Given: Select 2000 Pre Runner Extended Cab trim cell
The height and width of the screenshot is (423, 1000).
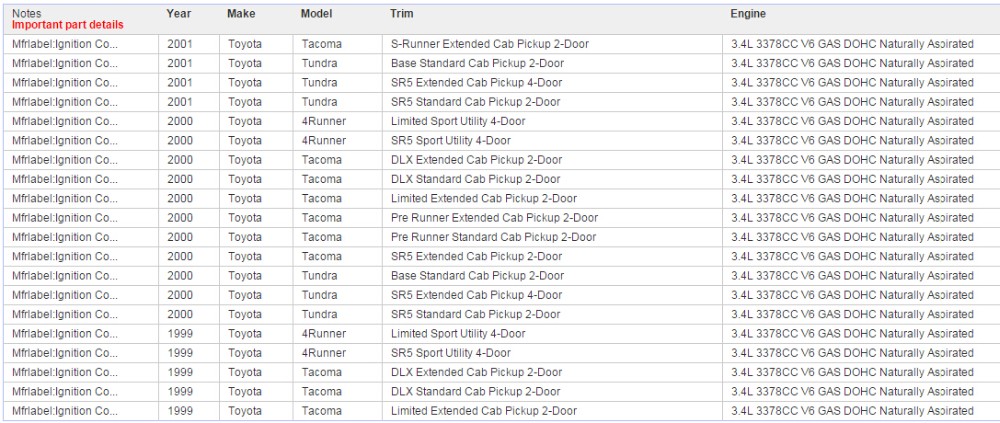Looking at the screenshot, I should pos(493,218).
